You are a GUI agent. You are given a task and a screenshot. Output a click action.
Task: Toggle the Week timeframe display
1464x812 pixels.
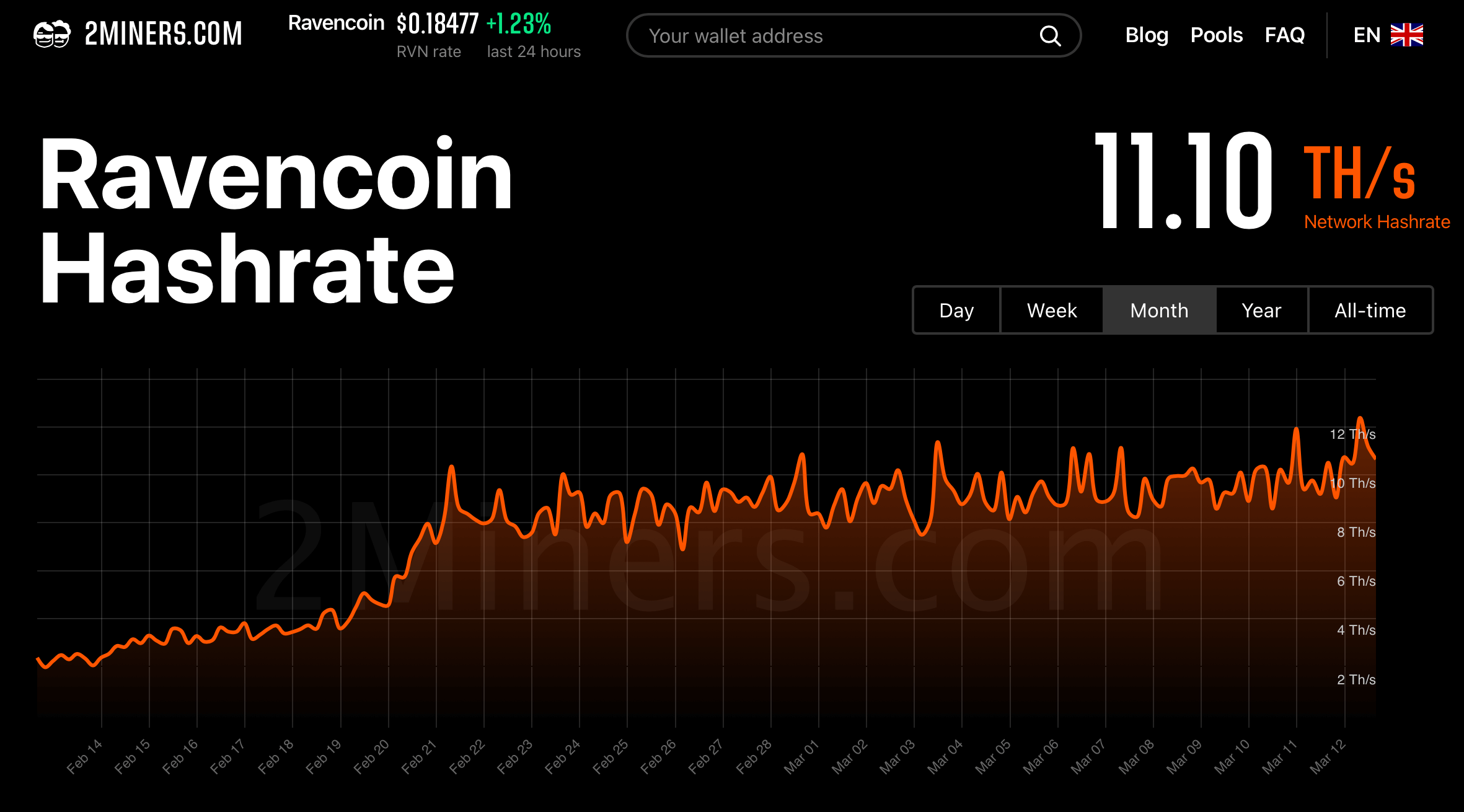tap(1050, 310)
